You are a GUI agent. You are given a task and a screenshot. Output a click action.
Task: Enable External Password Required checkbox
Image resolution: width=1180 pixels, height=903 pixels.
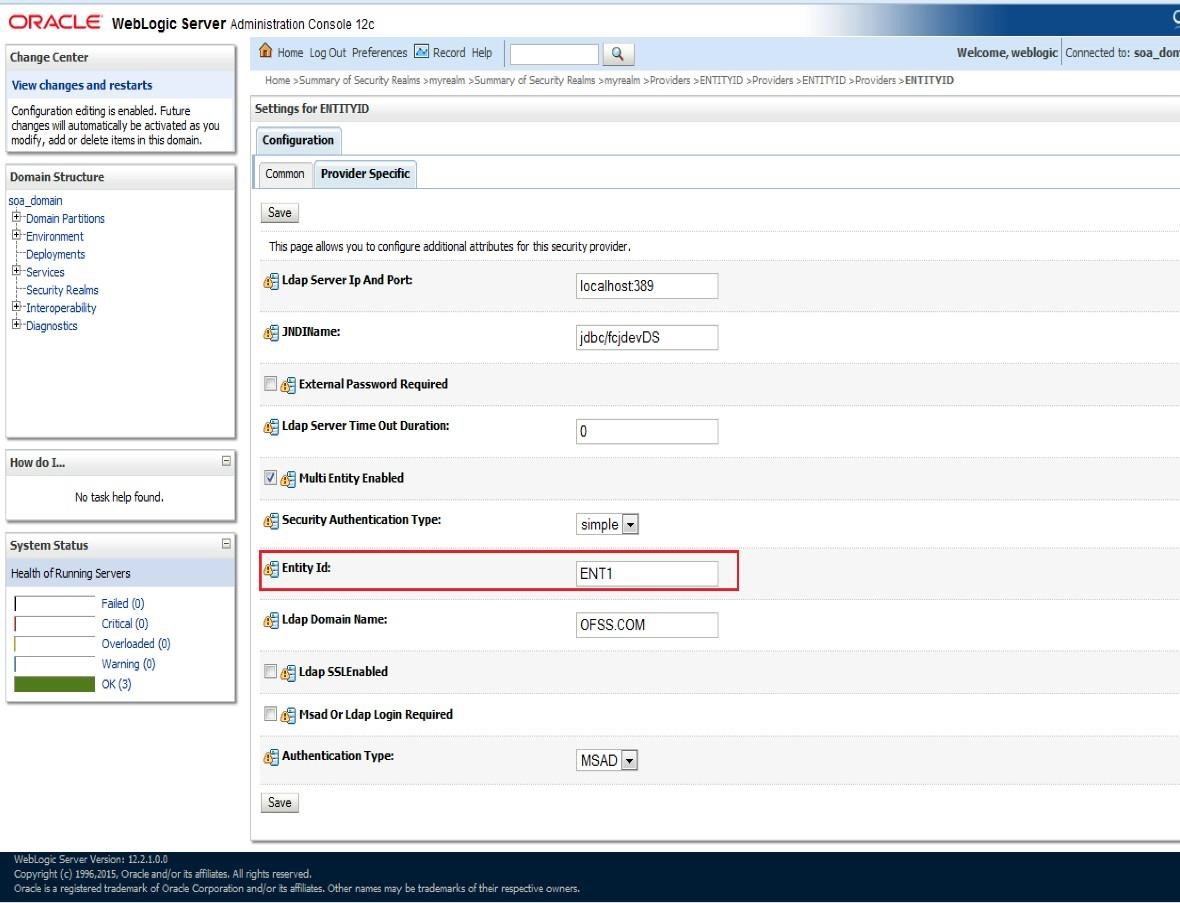(x=270, y=384)
